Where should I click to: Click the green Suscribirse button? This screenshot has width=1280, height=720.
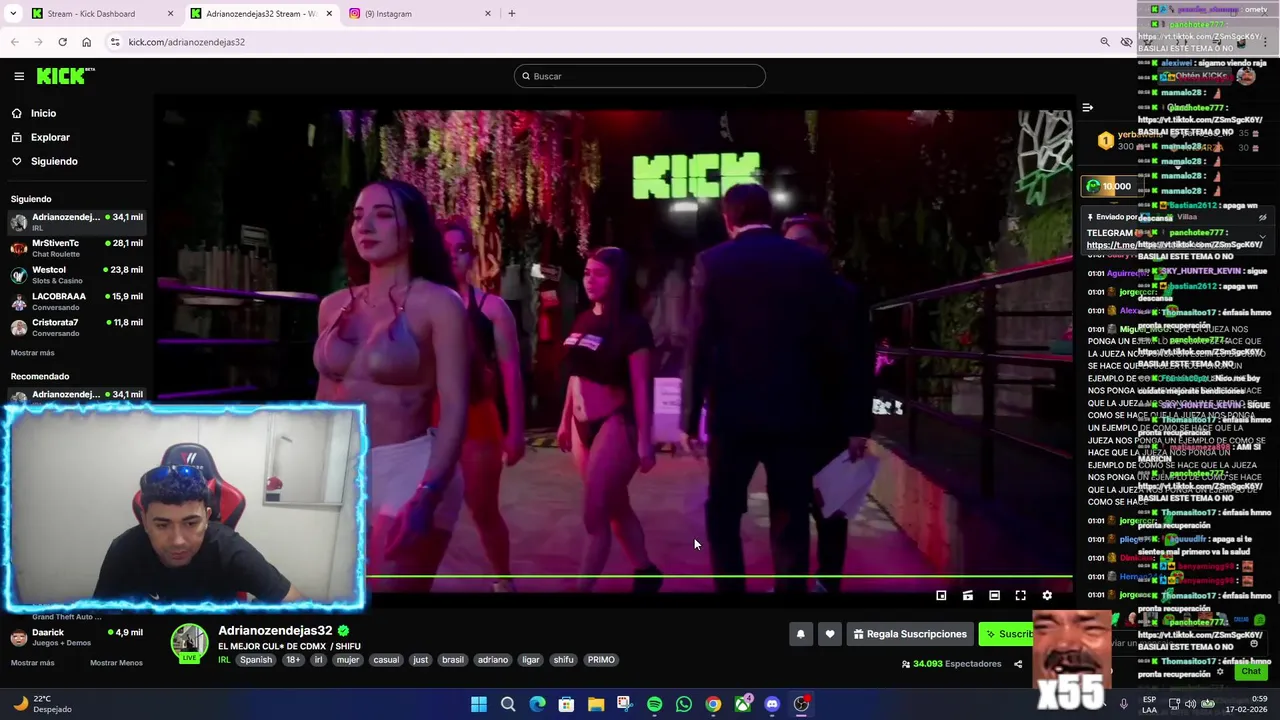point(1008,634)
